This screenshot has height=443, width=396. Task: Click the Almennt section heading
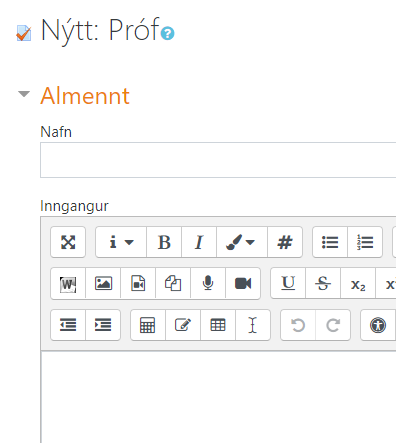[85, 96]
